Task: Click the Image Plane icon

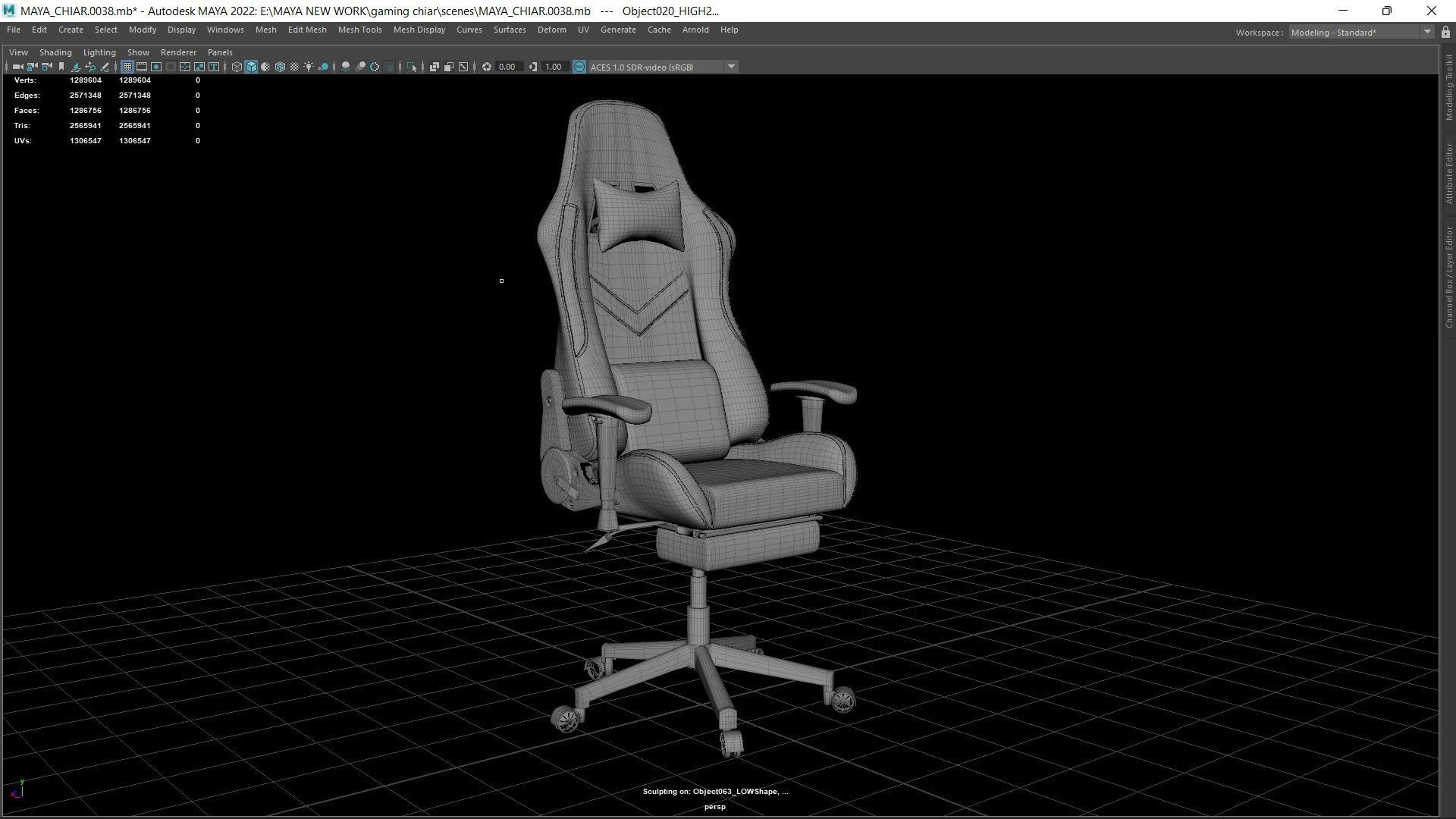Action: [x=76, y=67]
